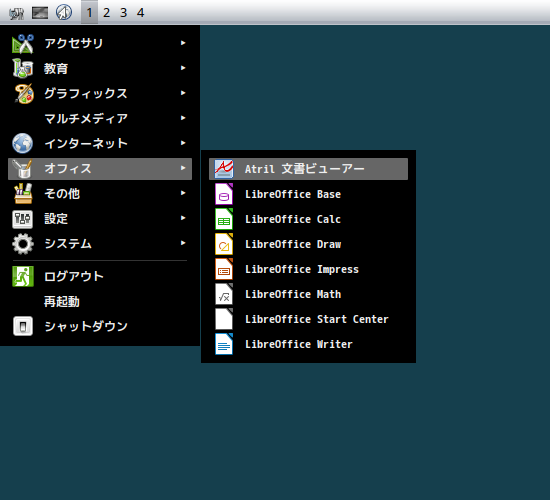Click the LibreOffice Start Center blank icon
550x500 pixels.
(x=224, y=319)
